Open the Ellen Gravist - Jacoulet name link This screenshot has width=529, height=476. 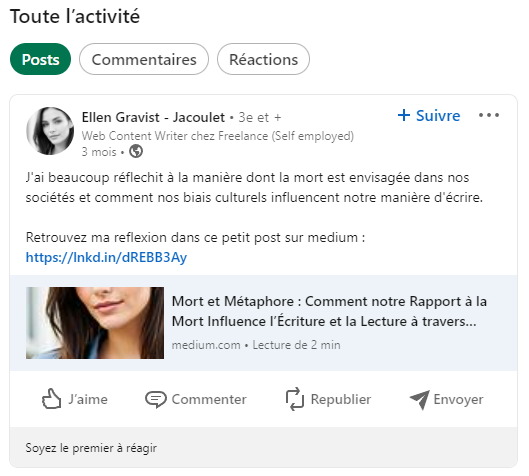point(153,117)
